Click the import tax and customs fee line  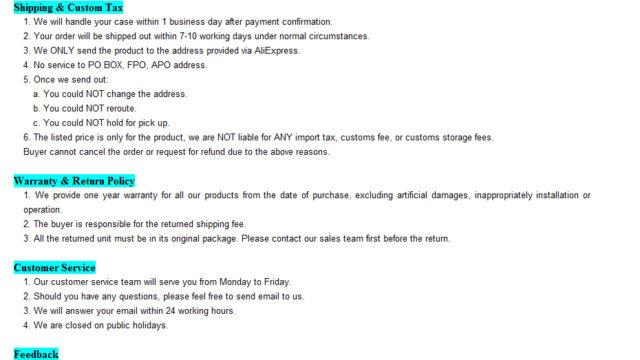click(258, 138)
